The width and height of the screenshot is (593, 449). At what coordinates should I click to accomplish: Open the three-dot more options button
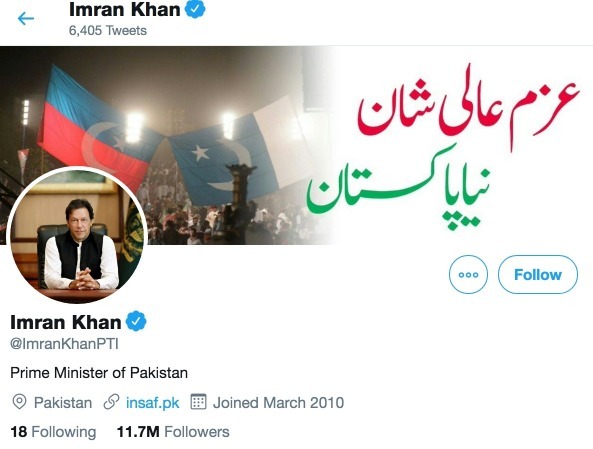click(x=468, y=274)
